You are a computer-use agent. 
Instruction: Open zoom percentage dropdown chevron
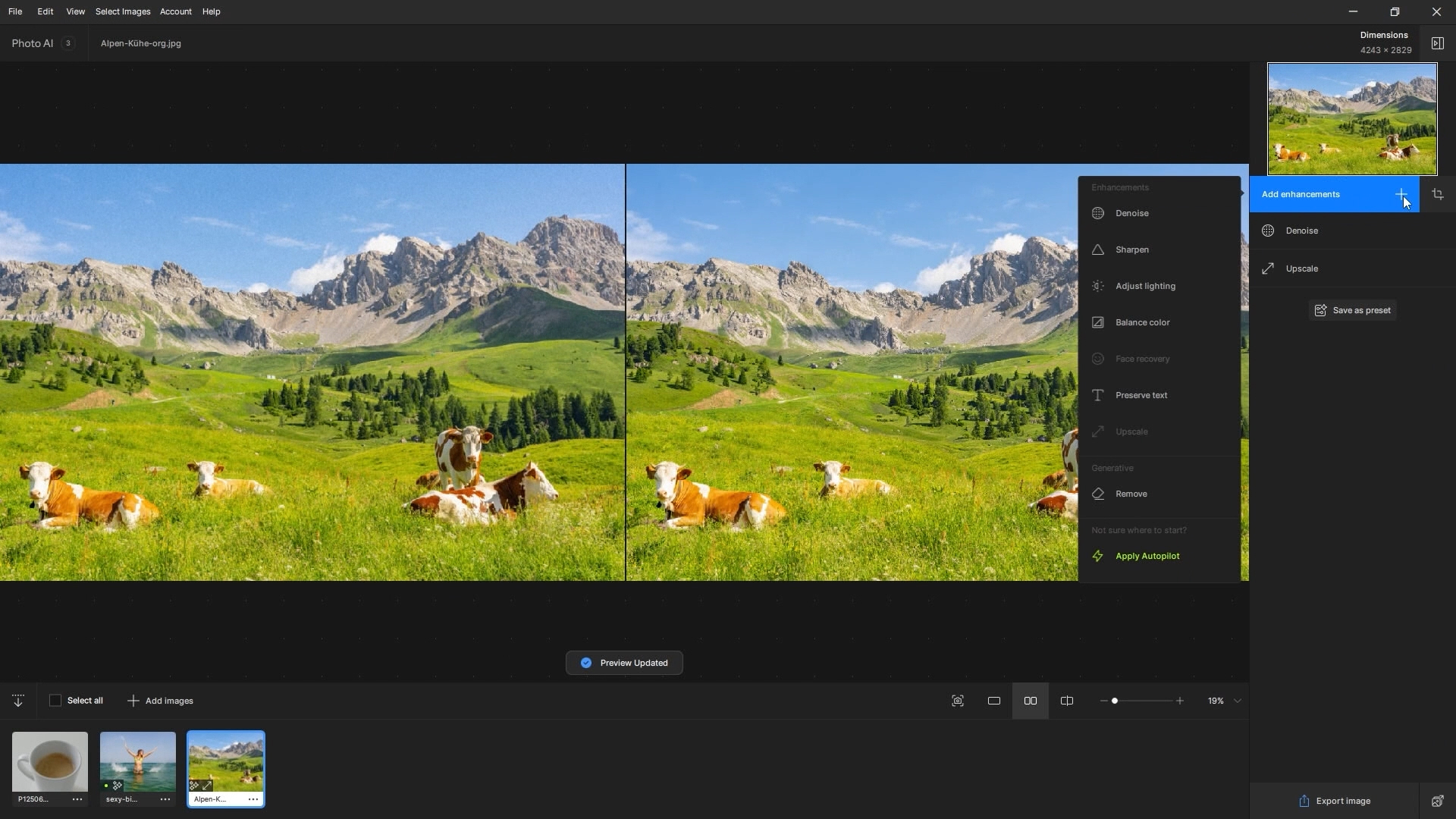[1237, 701]
